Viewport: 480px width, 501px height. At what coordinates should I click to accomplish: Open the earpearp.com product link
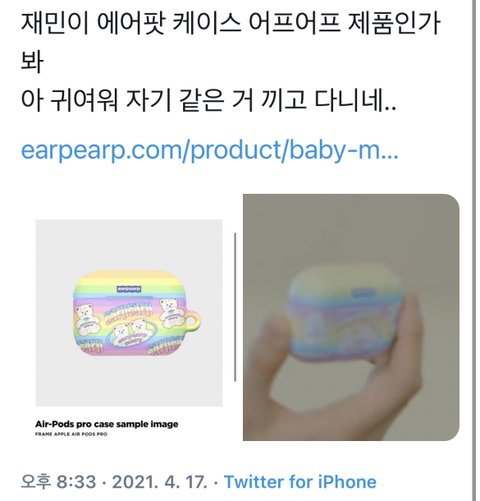209,150
